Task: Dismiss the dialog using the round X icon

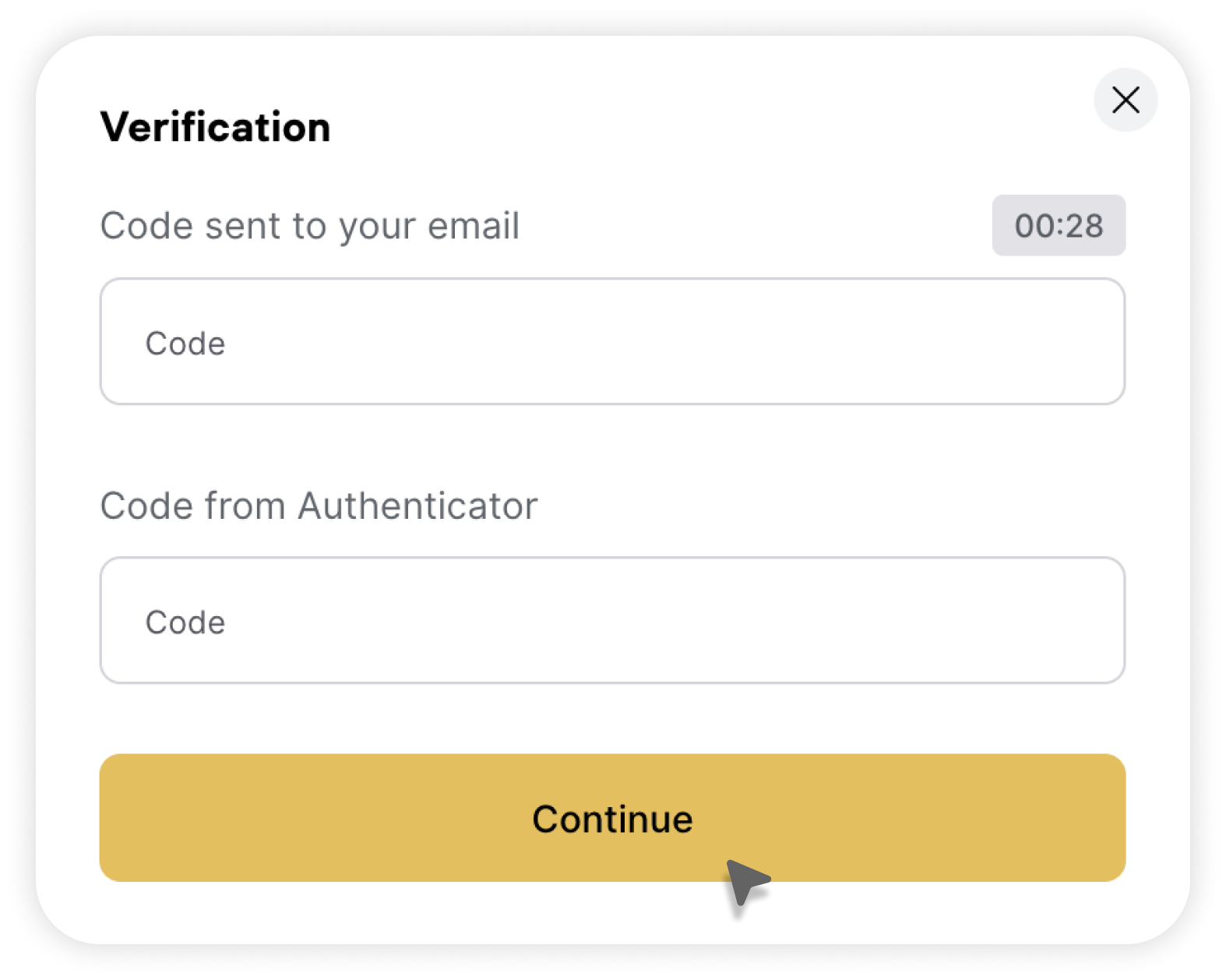Action: point(1126,100)
